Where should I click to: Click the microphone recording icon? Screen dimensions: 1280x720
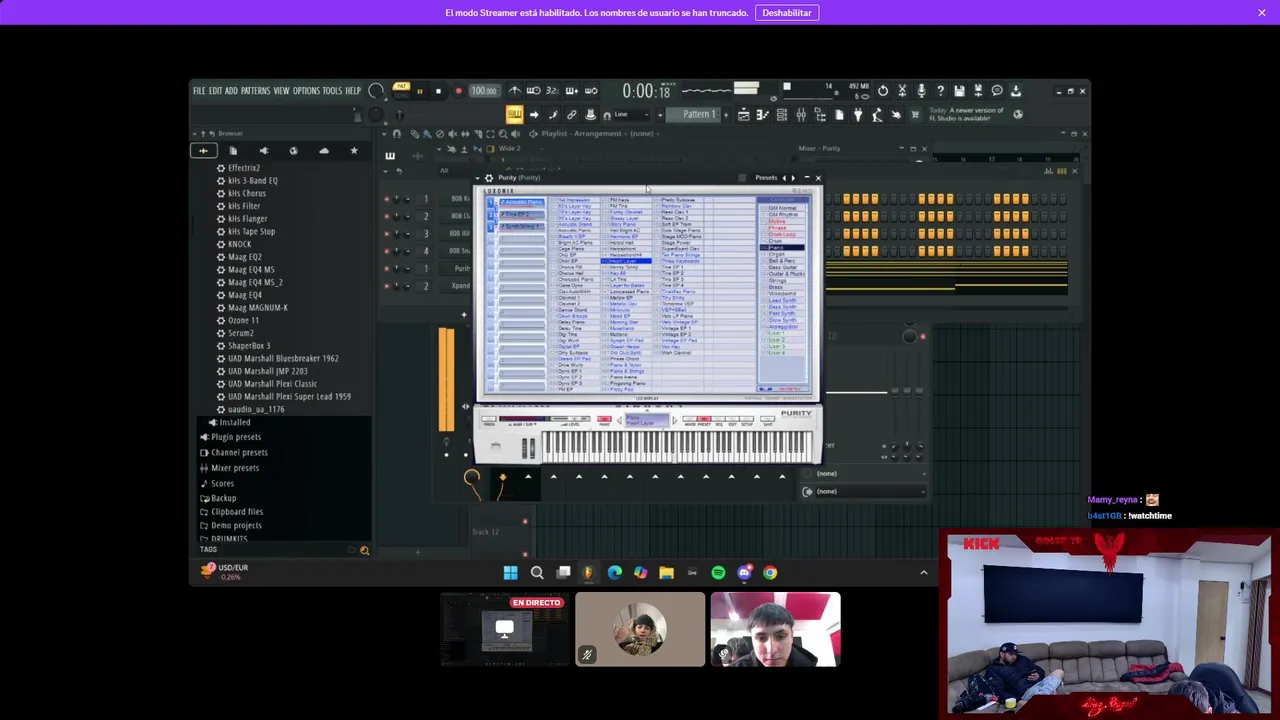(921, 91)
